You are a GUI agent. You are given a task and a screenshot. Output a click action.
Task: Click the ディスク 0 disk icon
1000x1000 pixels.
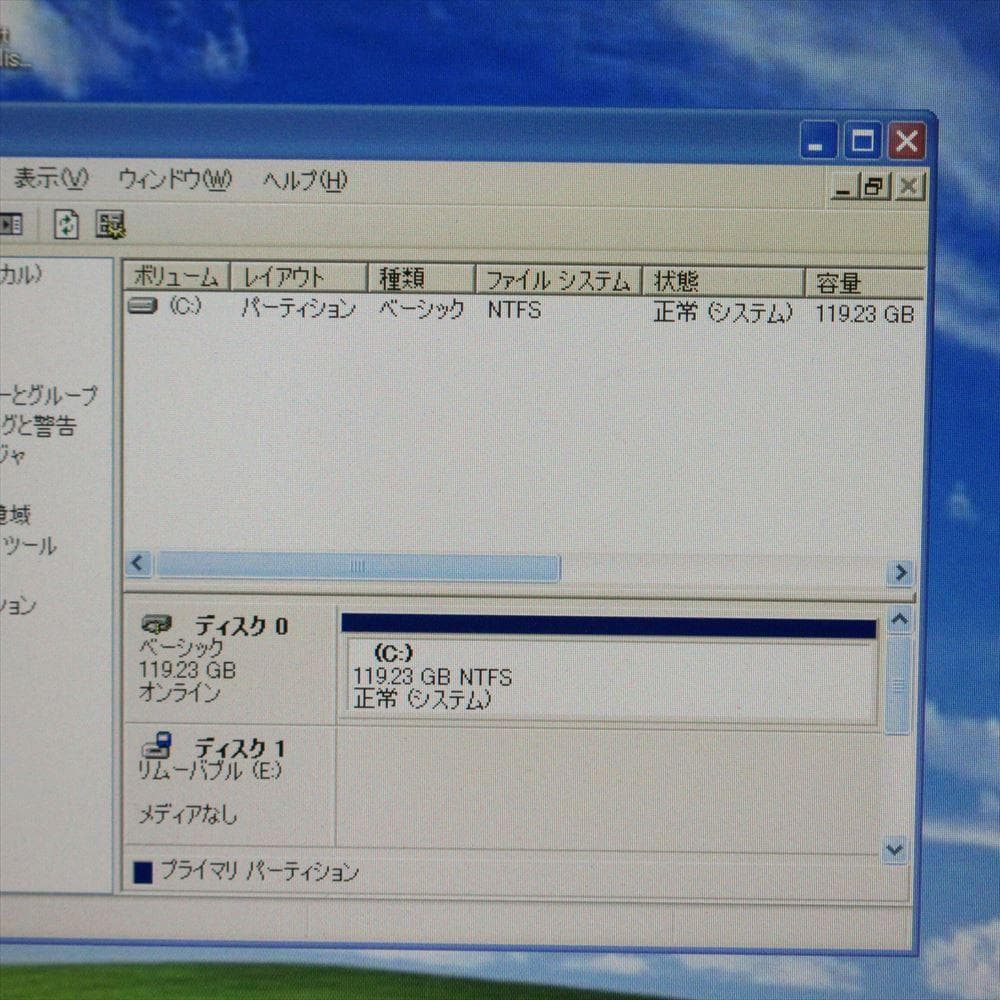155,624
